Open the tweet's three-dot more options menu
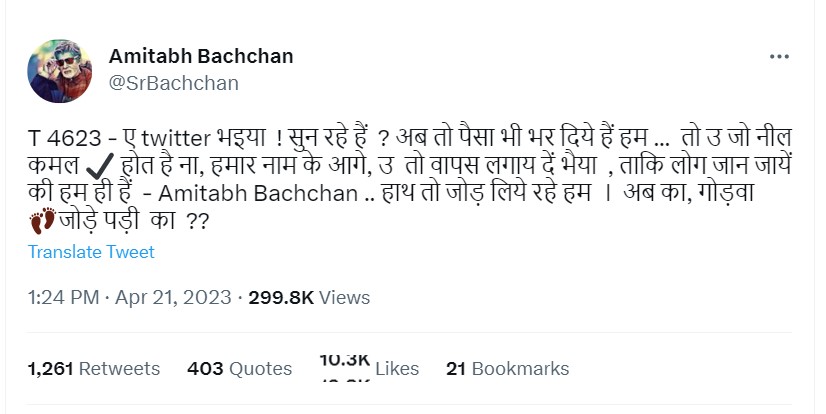Viewport: 826px width, 414px height. tap(782, 58)
